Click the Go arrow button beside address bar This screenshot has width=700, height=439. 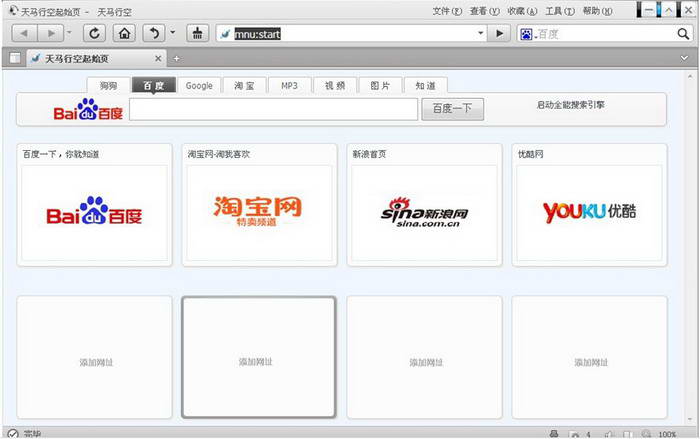point(500,33)
